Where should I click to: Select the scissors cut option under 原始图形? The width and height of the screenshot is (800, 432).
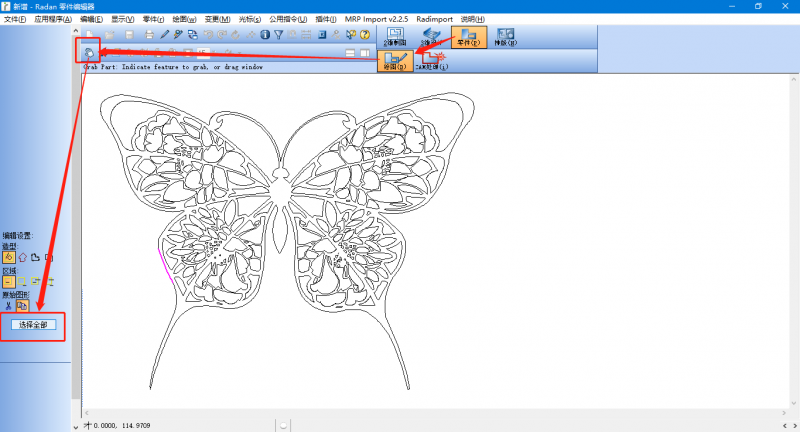[8, 306]
